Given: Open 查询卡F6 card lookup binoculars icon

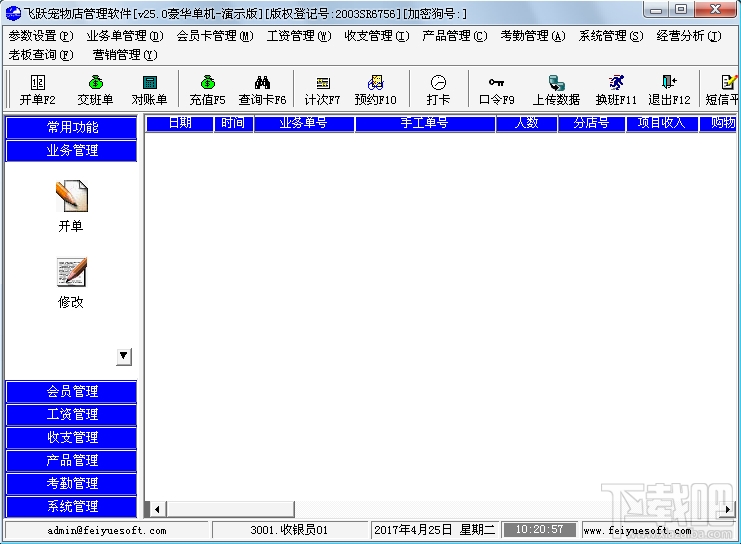Looking at the screenshot, I should pyautogui.click(x=262, y=90).
